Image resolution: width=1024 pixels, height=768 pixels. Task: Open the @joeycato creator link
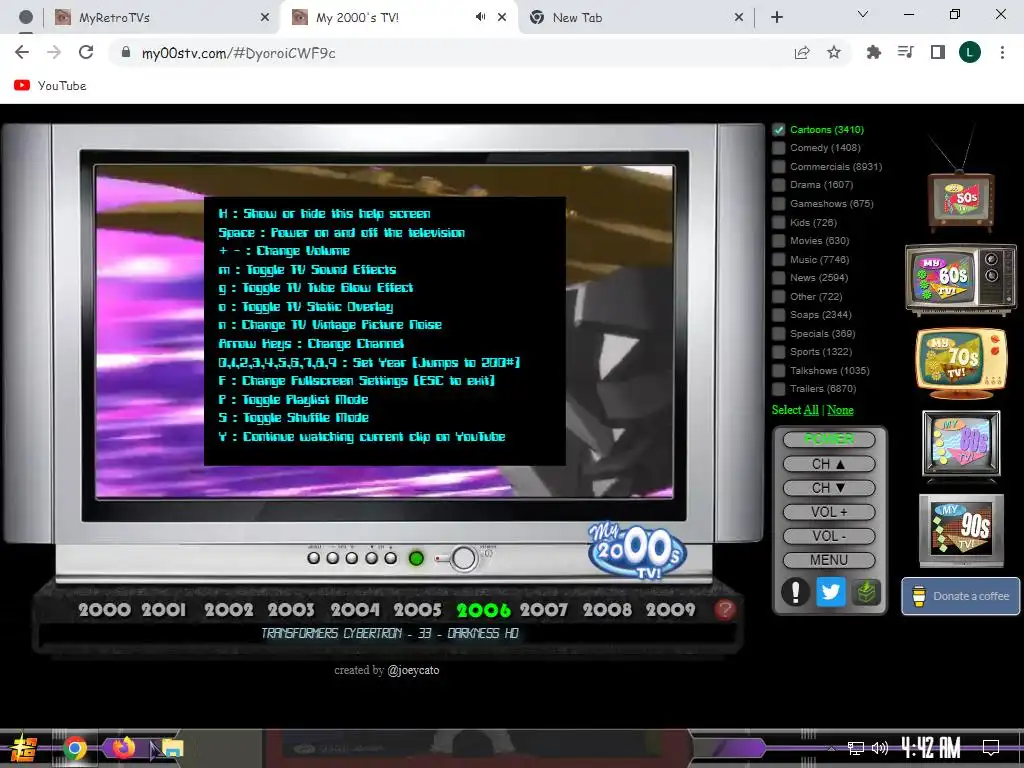point(413,670)
